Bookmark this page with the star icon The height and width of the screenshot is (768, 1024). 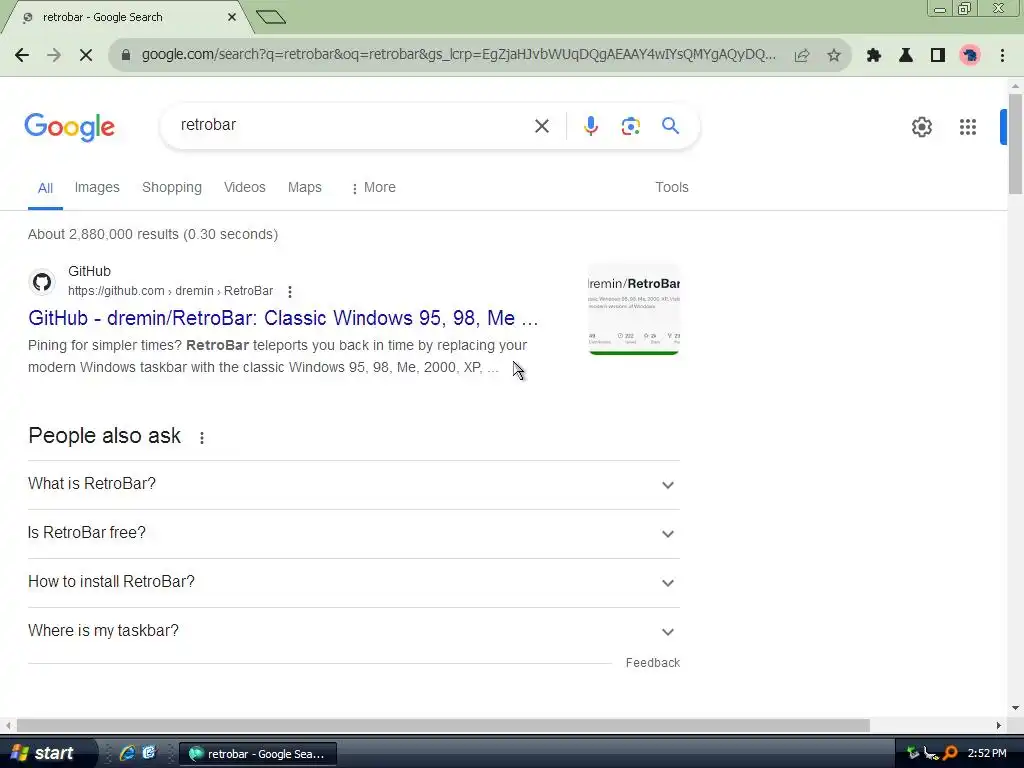[833, 56]
